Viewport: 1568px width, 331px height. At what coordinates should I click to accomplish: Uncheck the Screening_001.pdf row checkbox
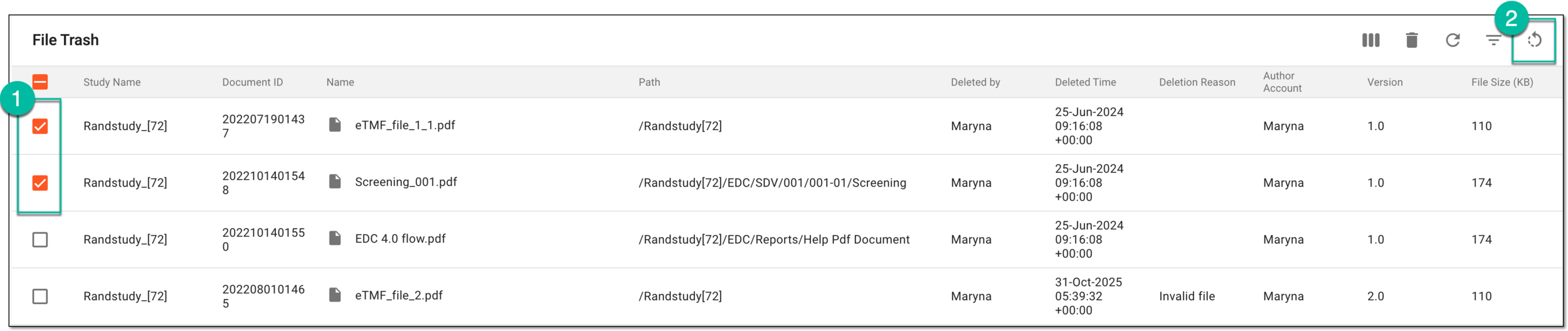[x=40, y=183]
